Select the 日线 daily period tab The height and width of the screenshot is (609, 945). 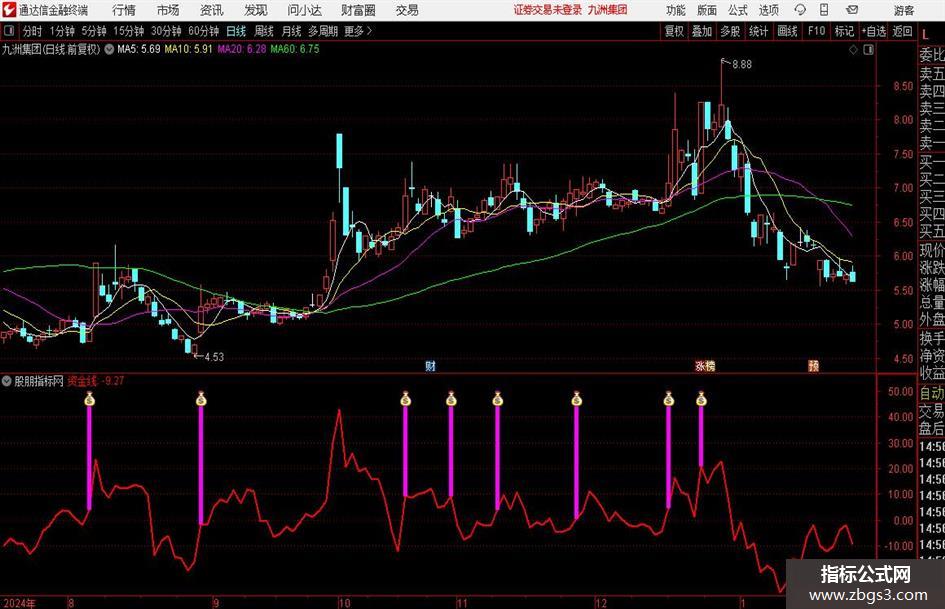click(x=236, y=31)
